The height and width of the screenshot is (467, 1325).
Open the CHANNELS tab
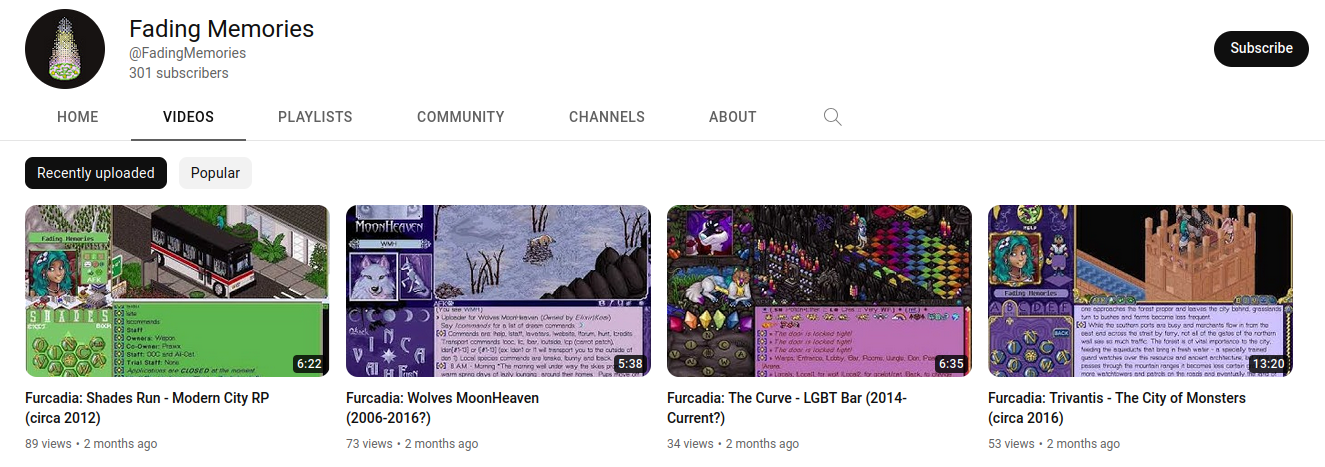click(607, 117)
